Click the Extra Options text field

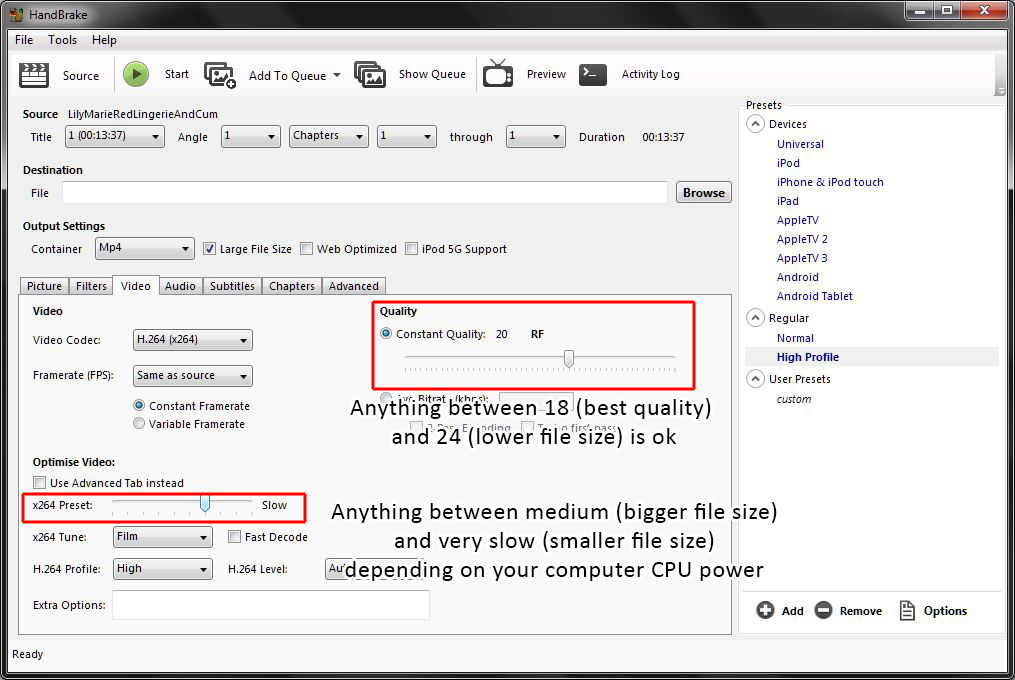pyautogui.click(x=271, y=605)
